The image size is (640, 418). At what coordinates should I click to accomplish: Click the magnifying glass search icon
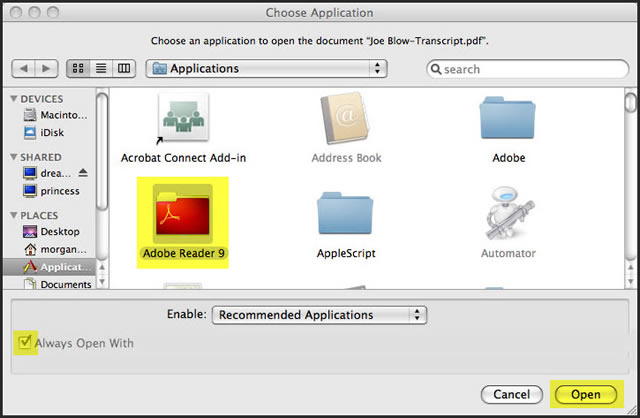(x=436, y=69)
